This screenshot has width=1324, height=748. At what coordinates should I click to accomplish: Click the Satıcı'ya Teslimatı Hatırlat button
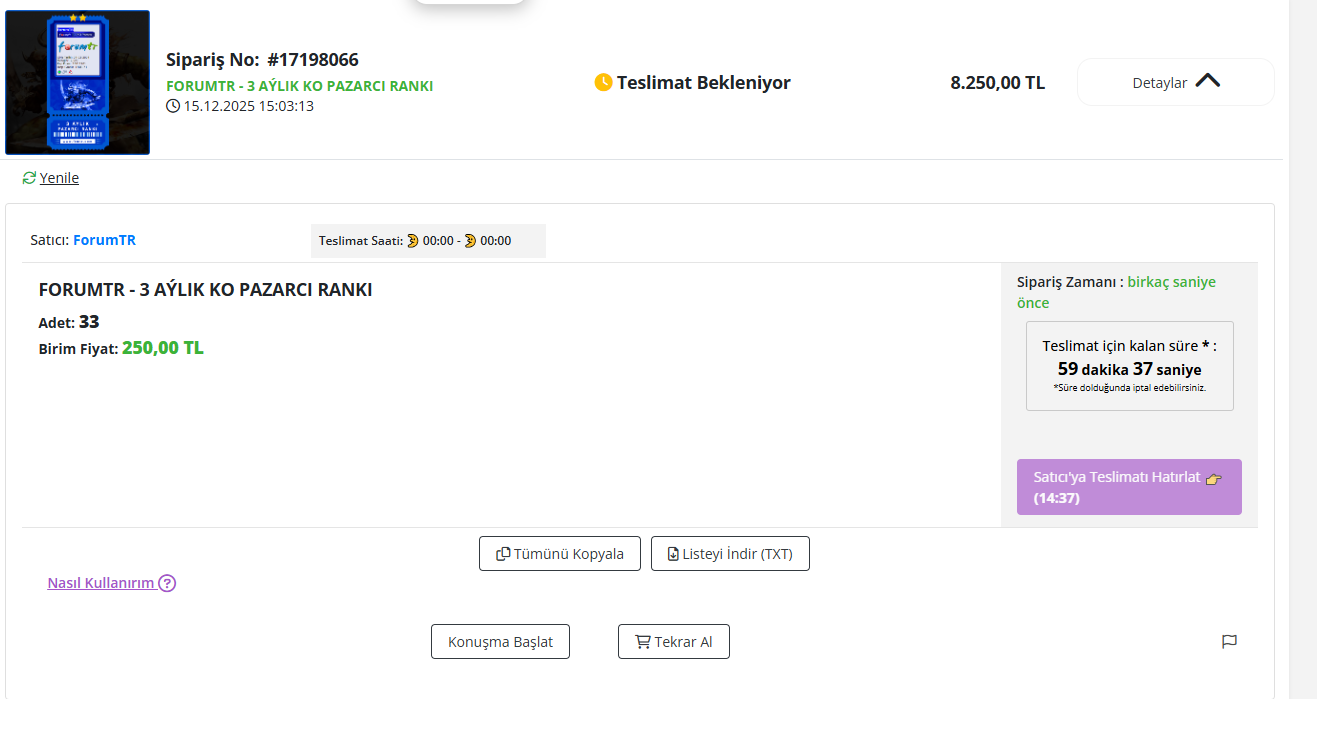[x=1129, y=487]
